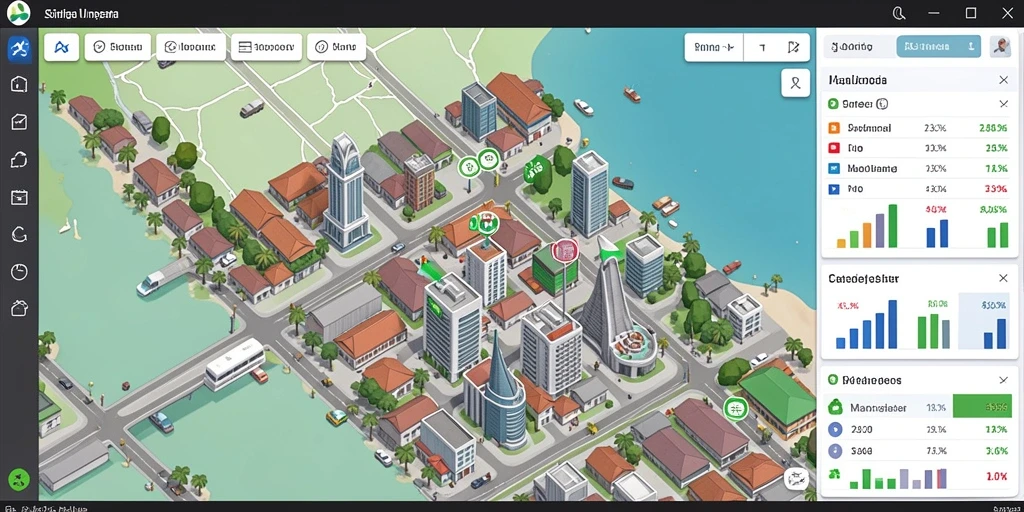
Task: Click the person pin button below map toolbar
Action: [x=795, y=83]
